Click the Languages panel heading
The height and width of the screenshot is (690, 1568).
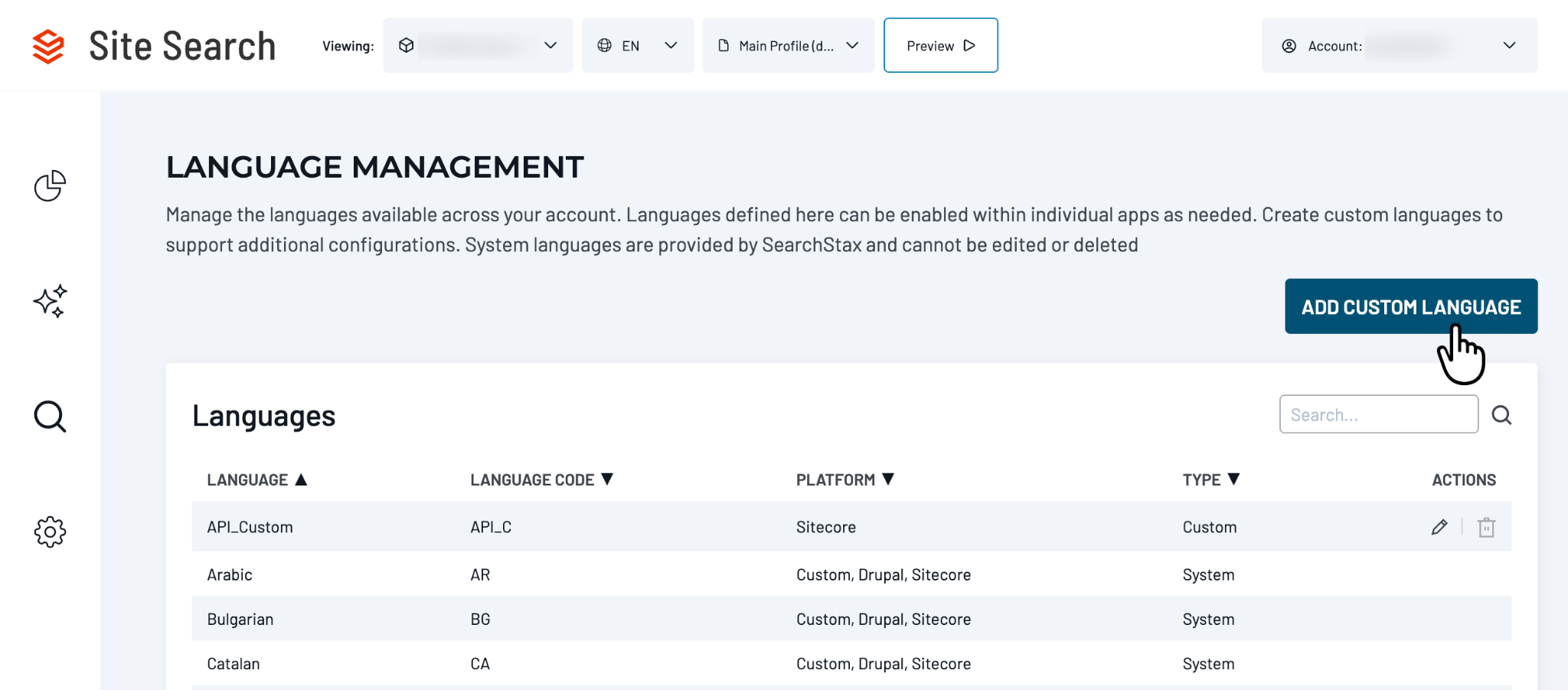pyautogui.click(x=263, y=416)
